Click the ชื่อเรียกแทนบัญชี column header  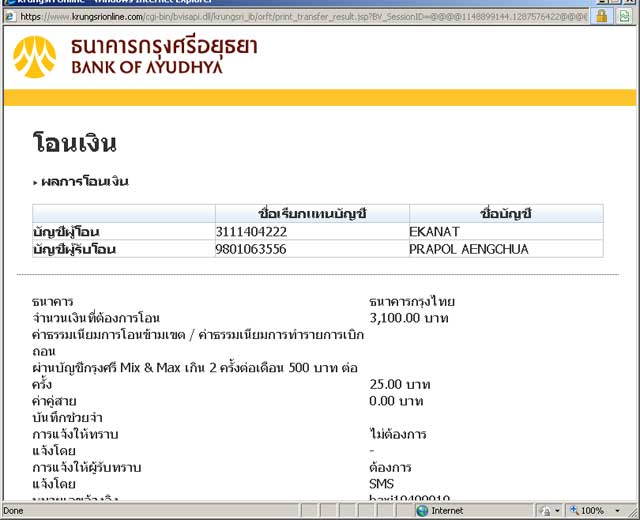point(312,213)
